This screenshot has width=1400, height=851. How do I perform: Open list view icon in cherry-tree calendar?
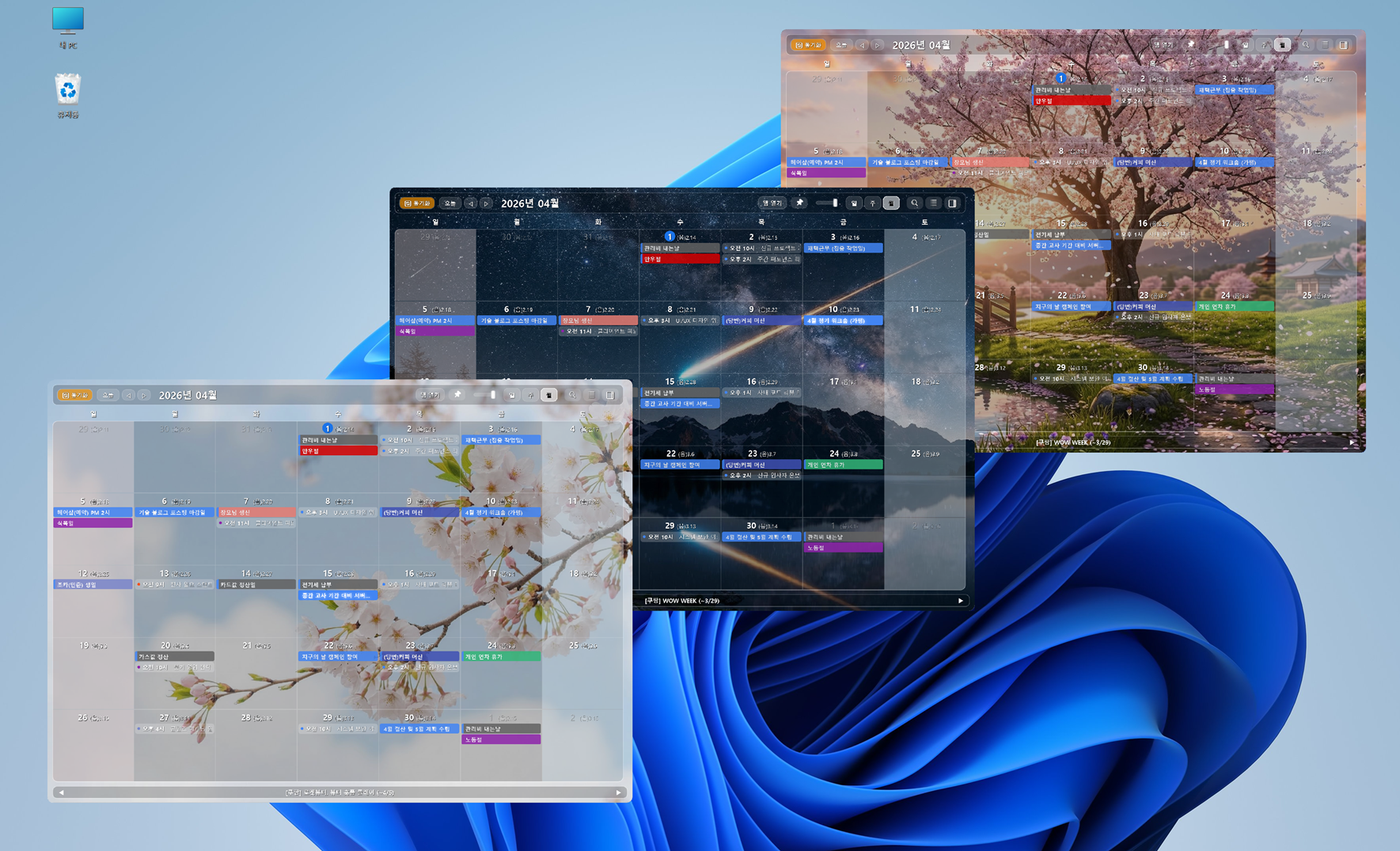click(x=1325, y=45)
